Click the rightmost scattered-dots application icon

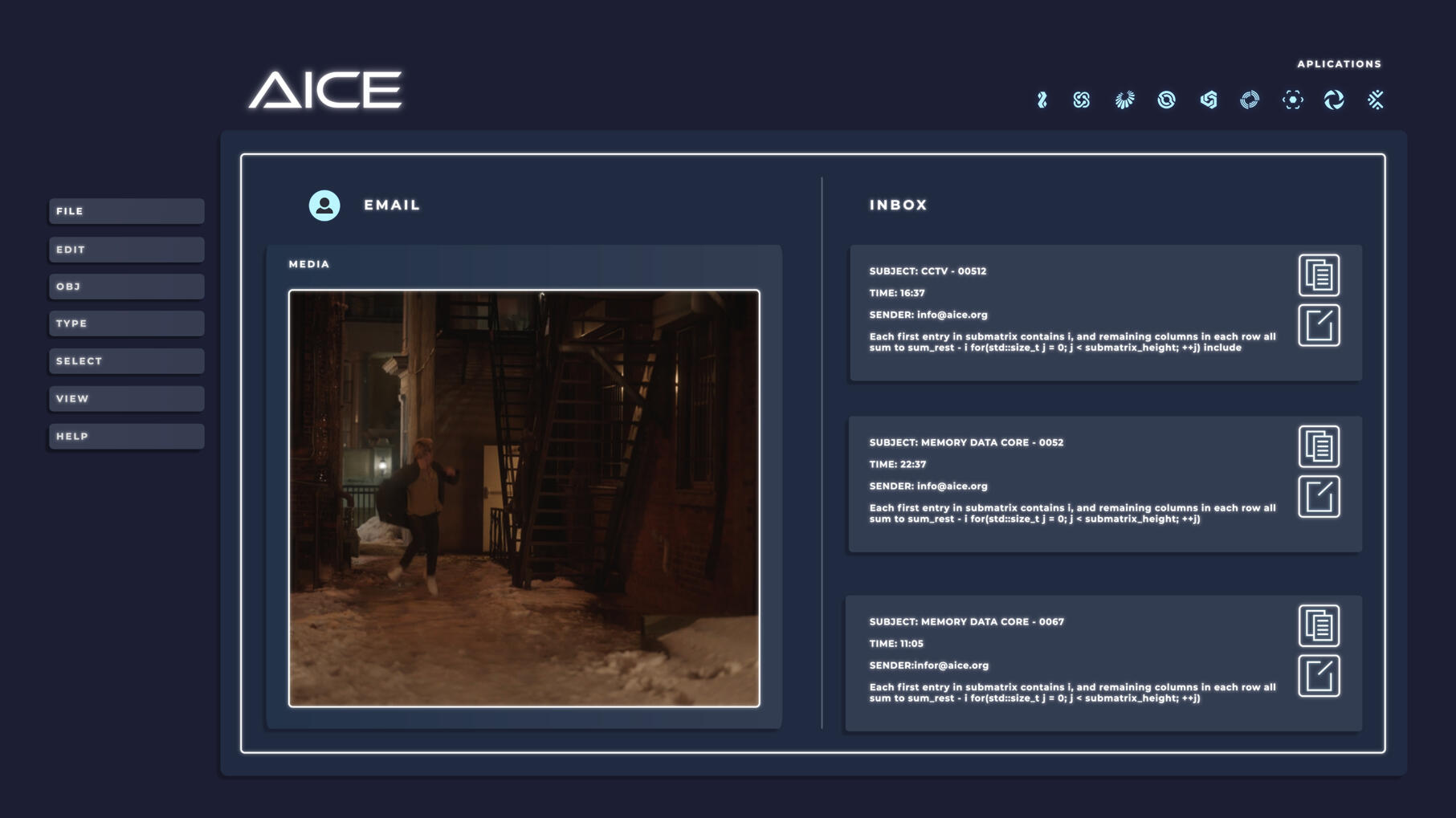tap(1375, 100)
